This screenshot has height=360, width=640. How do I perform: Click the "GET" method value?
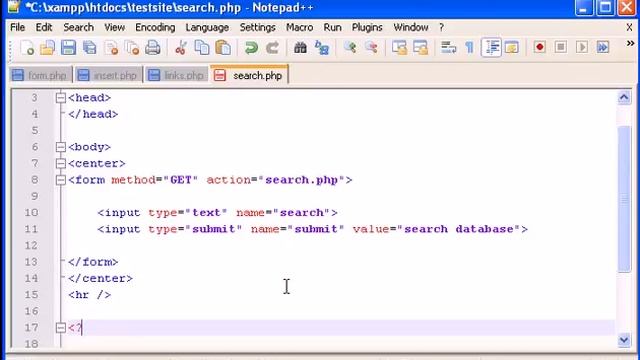coord(180,180)
